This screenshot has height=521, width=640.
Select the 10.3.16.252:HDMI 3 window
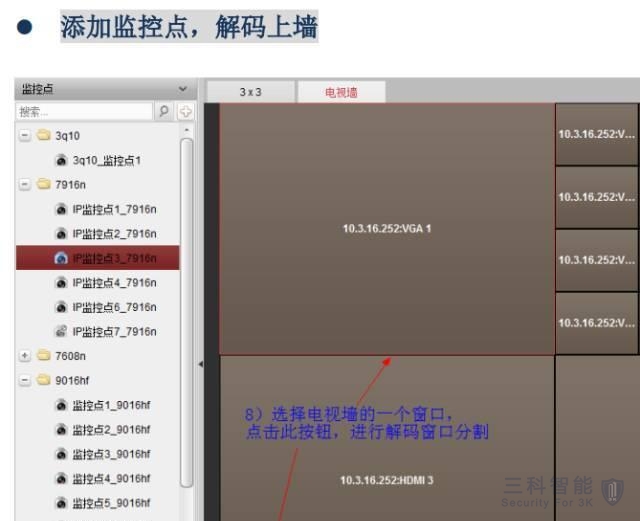[386, 480]
